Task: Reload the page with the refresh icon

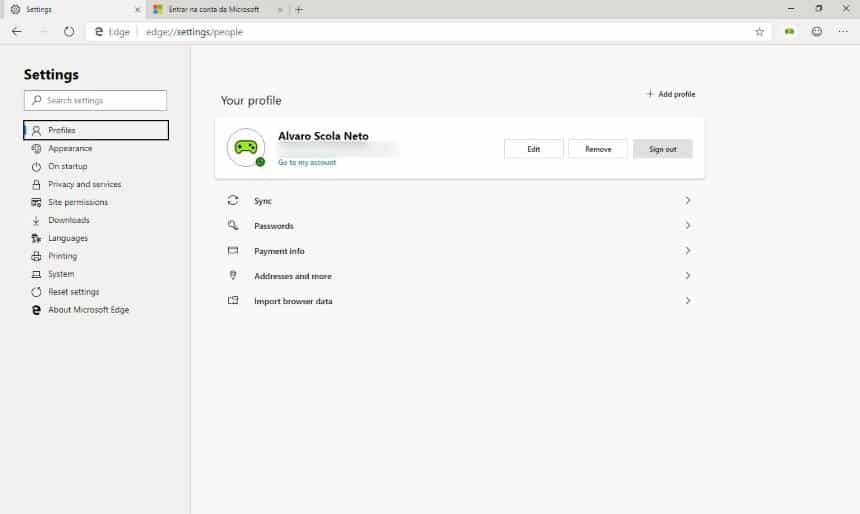Action: pyautogui.click(x=69, y=32)
